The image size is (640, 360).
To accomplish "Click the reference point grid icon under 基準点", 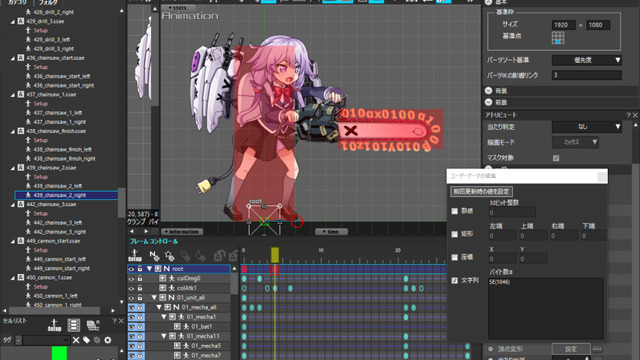I will coord(558,38).
